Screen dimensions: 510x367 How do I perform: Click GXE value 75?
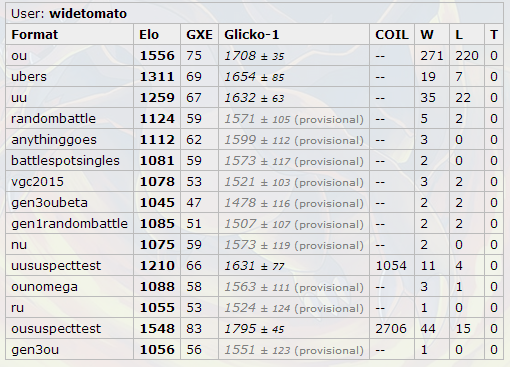[x=194, y=56]
